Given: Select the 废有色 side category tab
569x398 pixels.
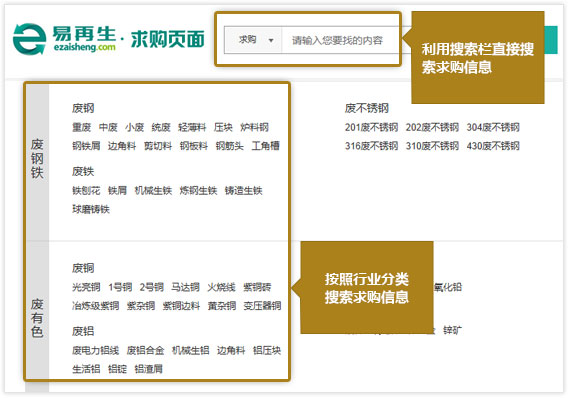Looking at the screenshot, I should tap(37, 318).
